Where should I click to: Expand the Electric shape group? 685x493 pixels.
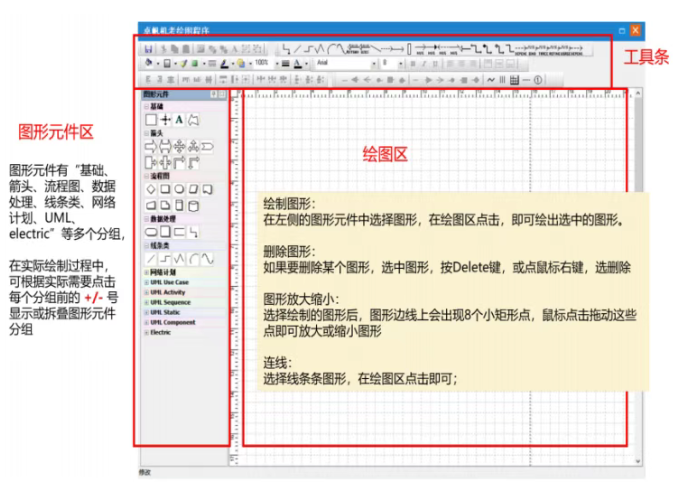[x=145, y=332]
